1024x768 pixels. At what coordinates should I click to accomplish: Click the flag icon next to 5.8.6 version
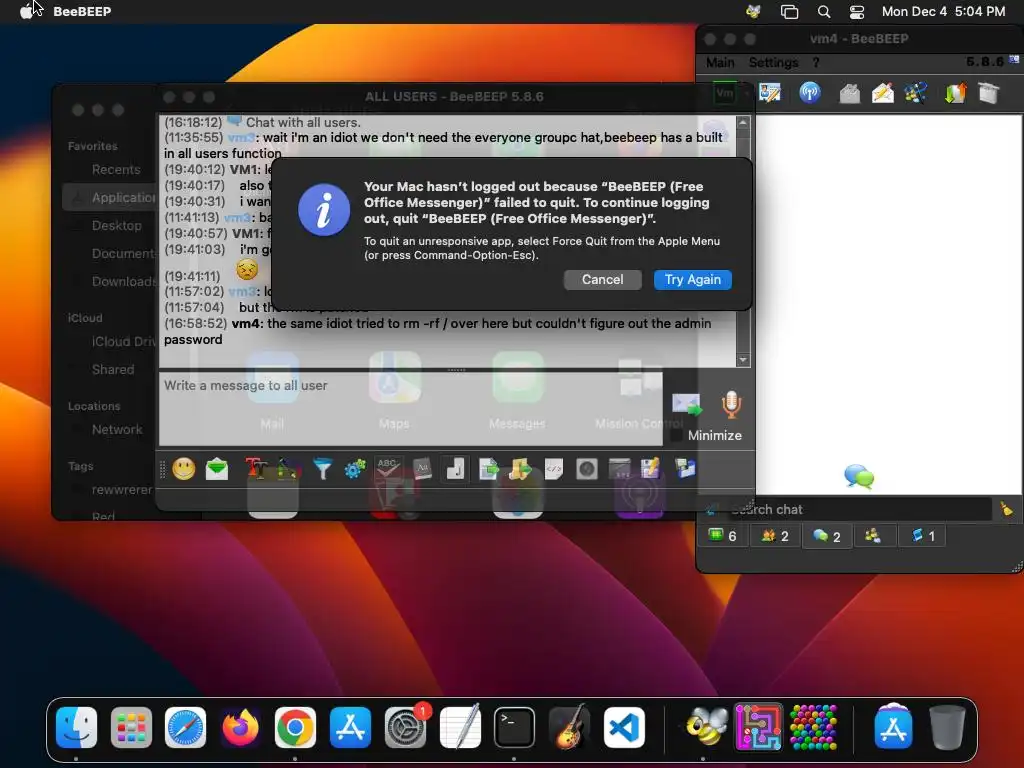click(x=1014, y=61)
